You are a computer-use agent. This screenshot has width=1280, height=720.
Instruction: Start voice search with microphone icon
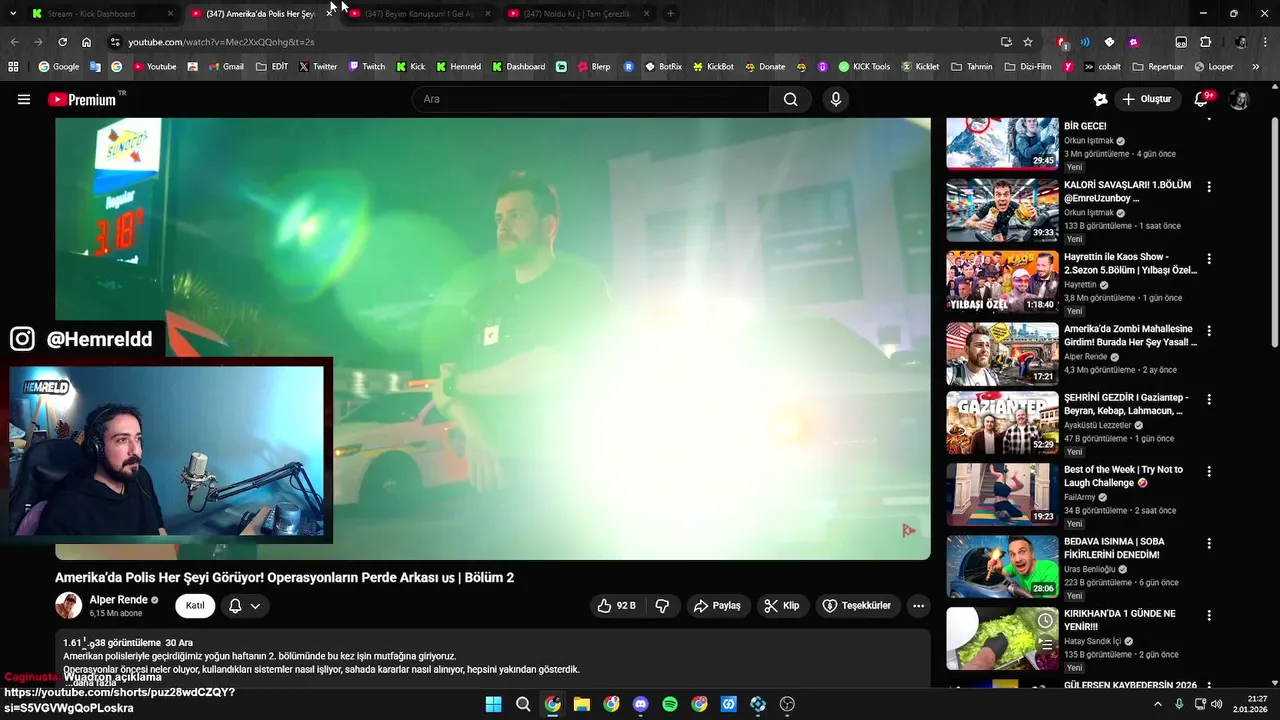[x=836, y=99]
